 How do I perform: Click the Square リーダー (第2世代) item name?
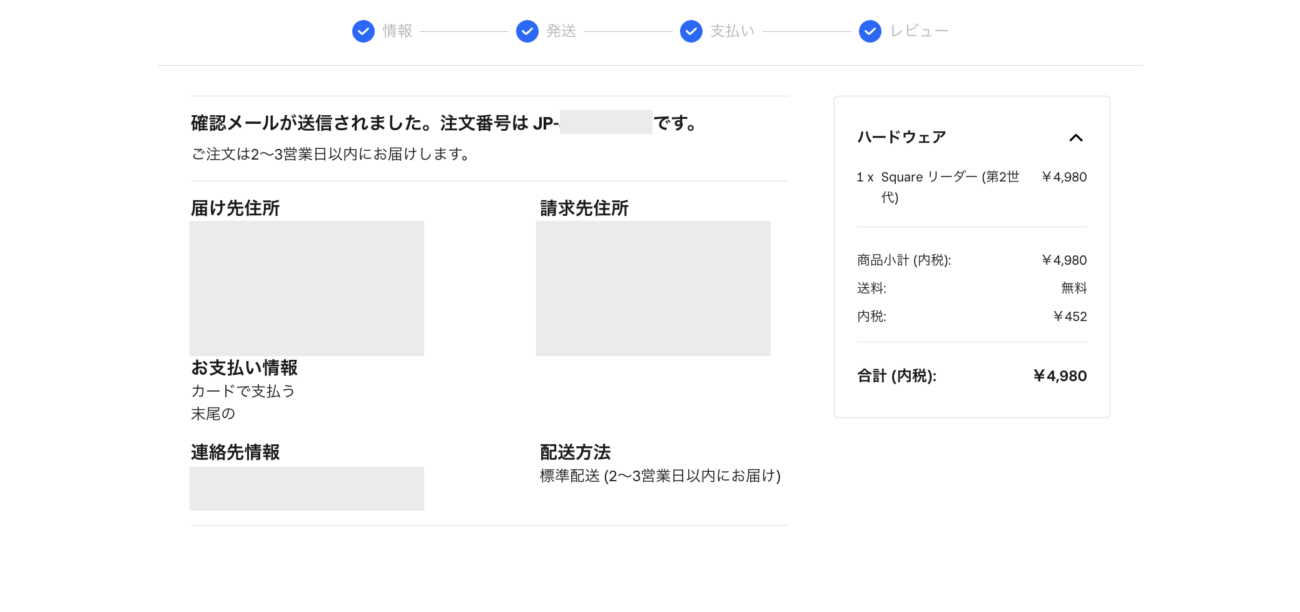pos(950,187)
